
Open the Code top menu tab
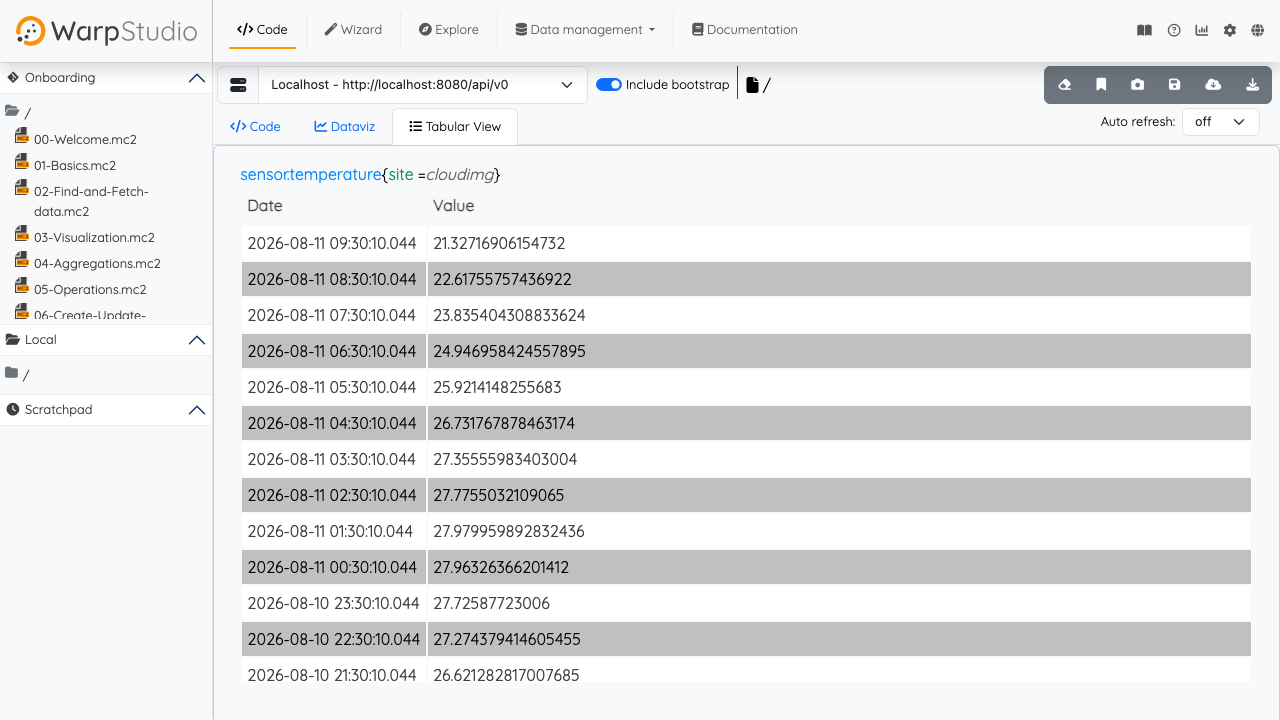click(262, 30)
